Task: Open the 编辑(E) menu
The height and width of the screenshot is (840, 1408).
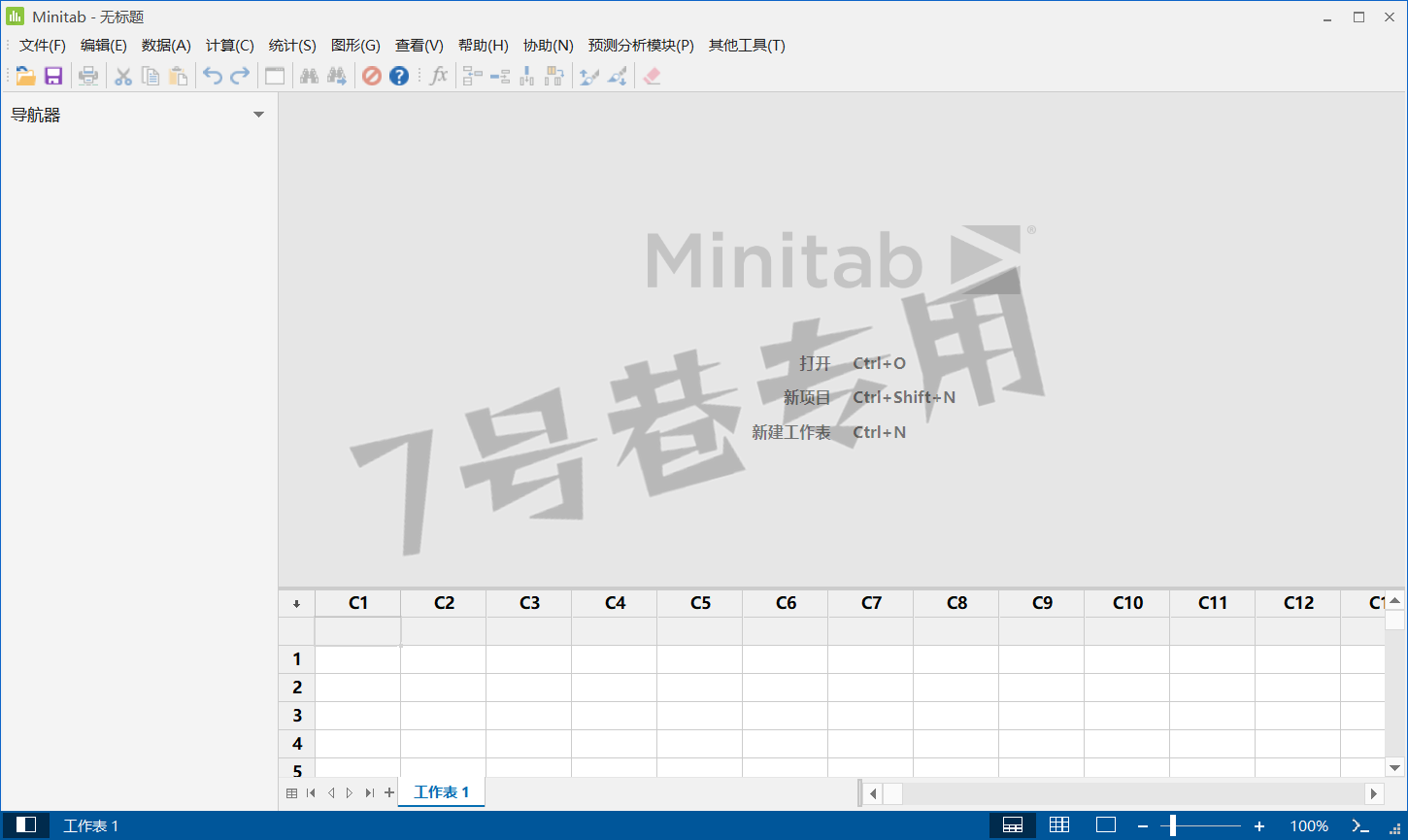Action: coord(104,46)
